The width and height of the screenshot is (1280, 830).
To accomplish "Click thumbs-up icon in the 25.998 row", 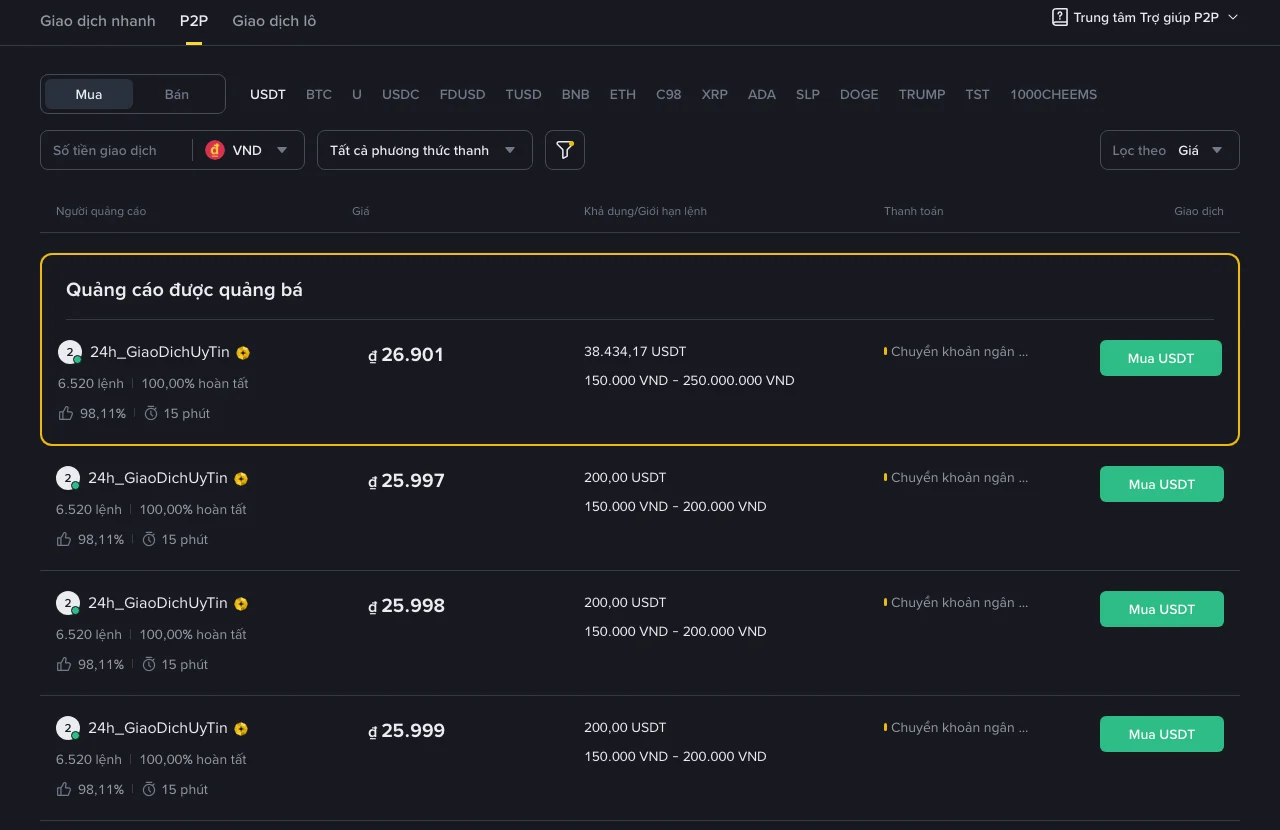I will tap(65, 664).
